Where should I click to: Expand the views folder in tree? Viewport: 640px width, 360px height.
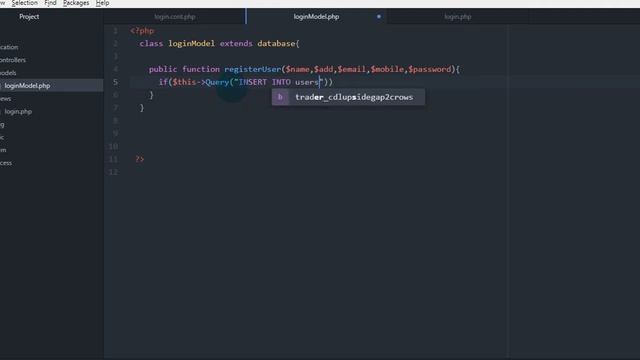click(5, 98)
